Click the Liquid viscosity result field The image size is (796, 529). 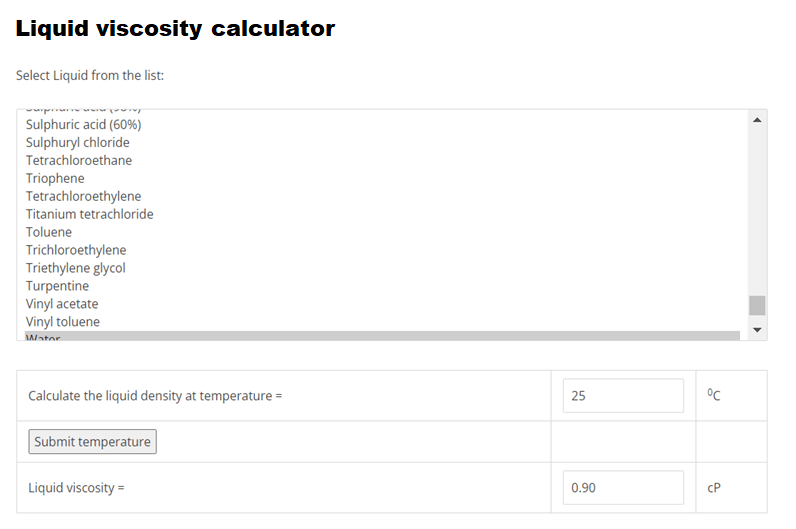click(623, 487)
